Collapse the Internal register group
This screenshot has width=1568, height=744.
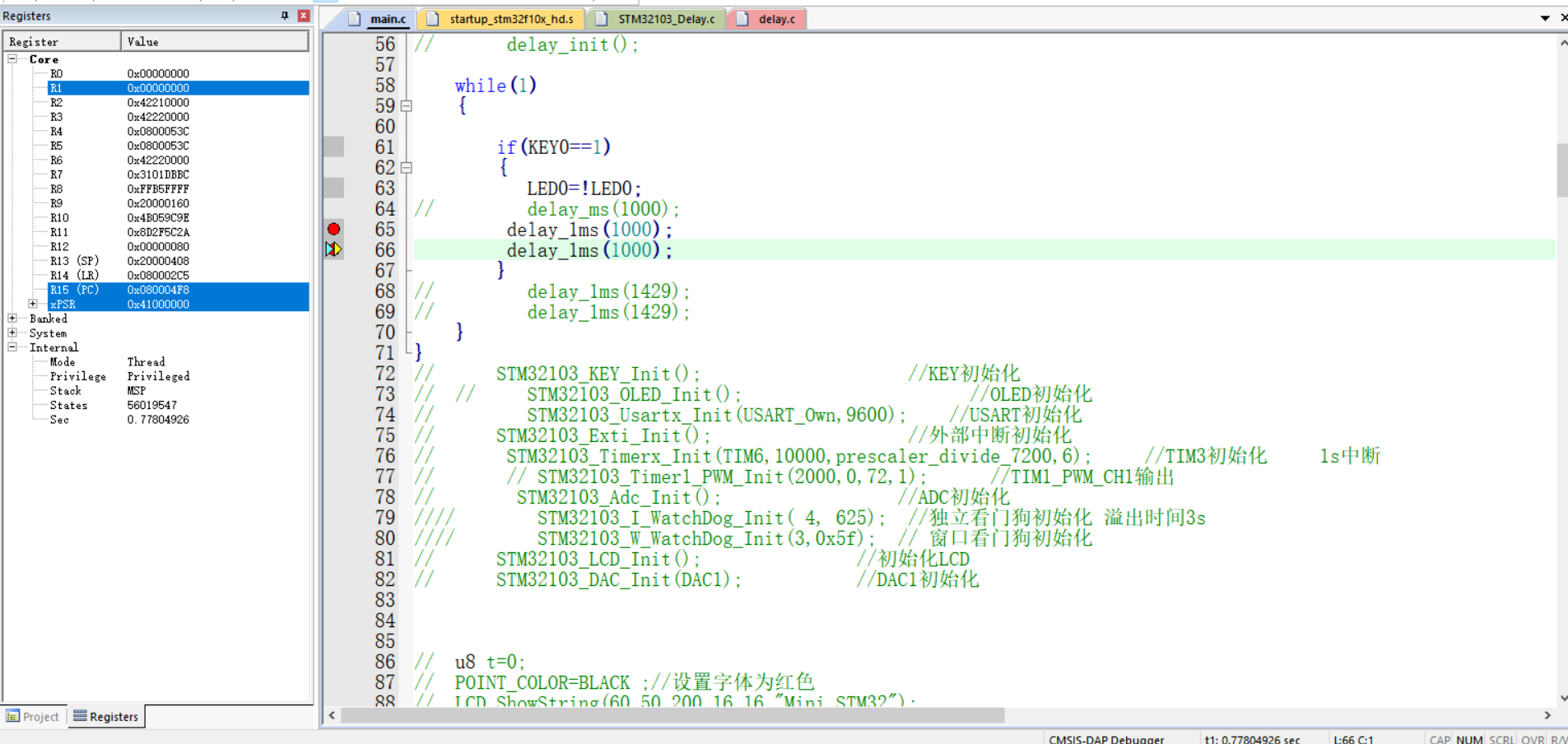tap(12, 347)
